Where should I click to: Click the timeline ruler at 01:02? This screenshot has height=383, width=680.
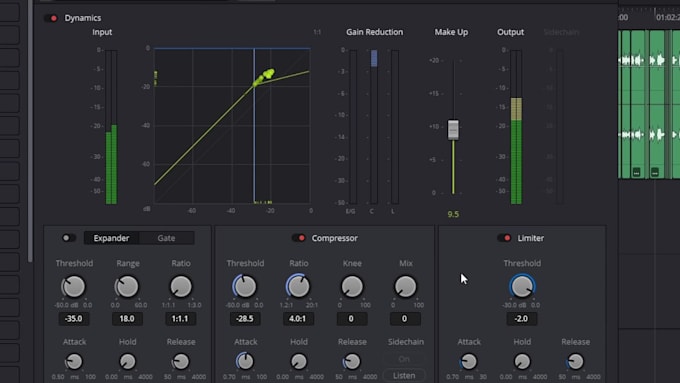[668, 17]
